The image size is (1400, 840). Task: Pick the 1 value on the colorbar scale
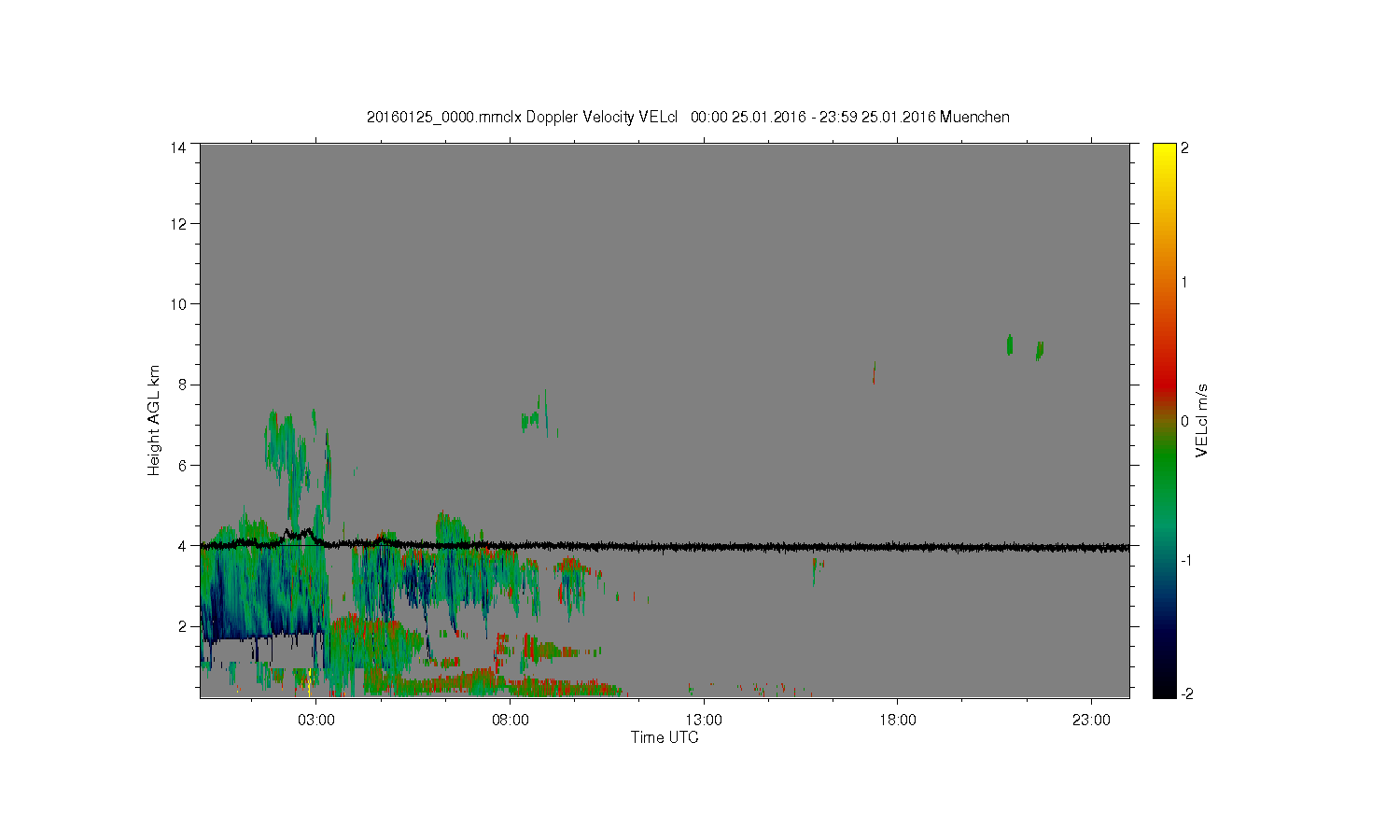tap(1185, 282)
